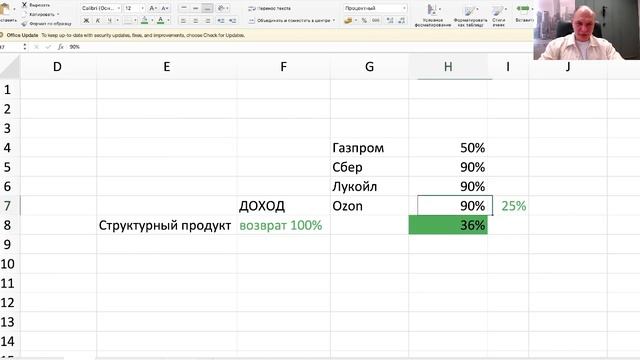Screen dimensions: 640x360
Task: Toggle italic formatting (К)
Action: [98, 20]
